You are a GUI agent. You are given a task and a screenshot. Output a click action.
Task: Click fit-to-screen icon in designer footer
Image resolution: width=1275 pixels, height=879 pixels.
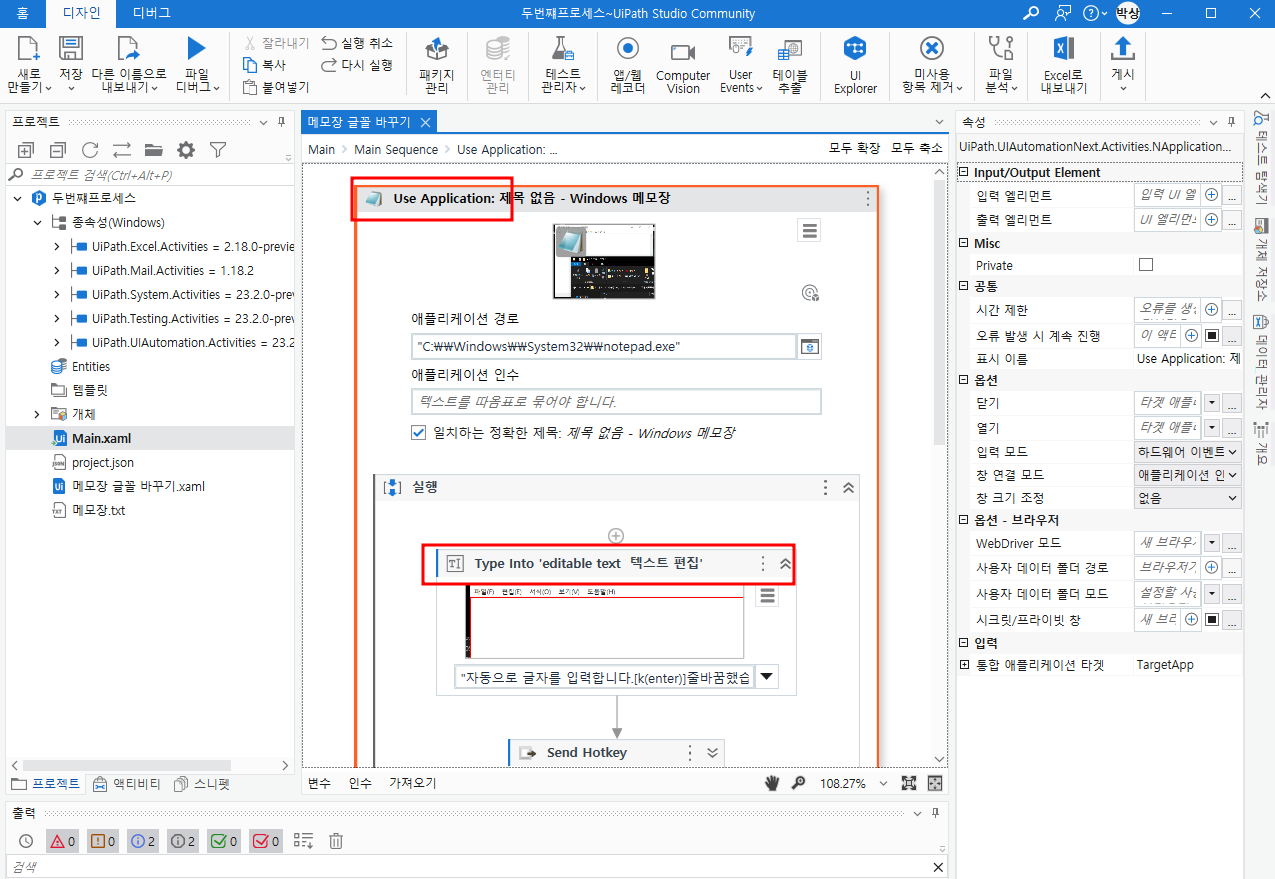click(x=909, y=783)
